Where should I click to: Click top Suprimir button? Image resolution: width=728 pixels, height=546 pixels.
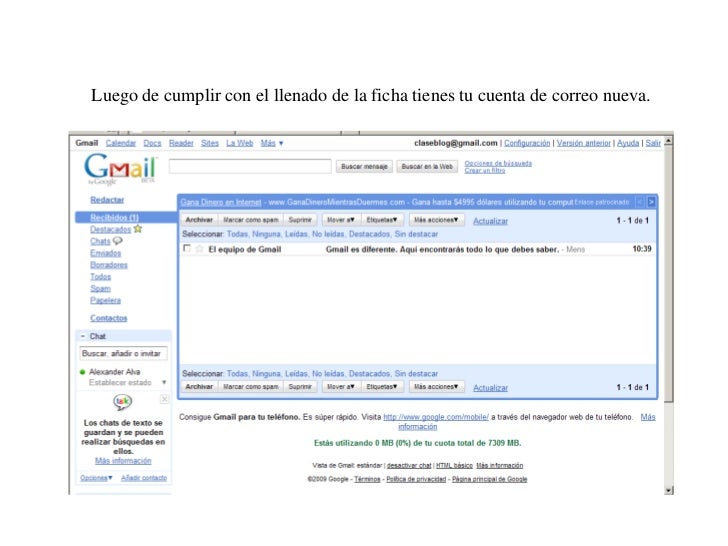coord(300,220)
